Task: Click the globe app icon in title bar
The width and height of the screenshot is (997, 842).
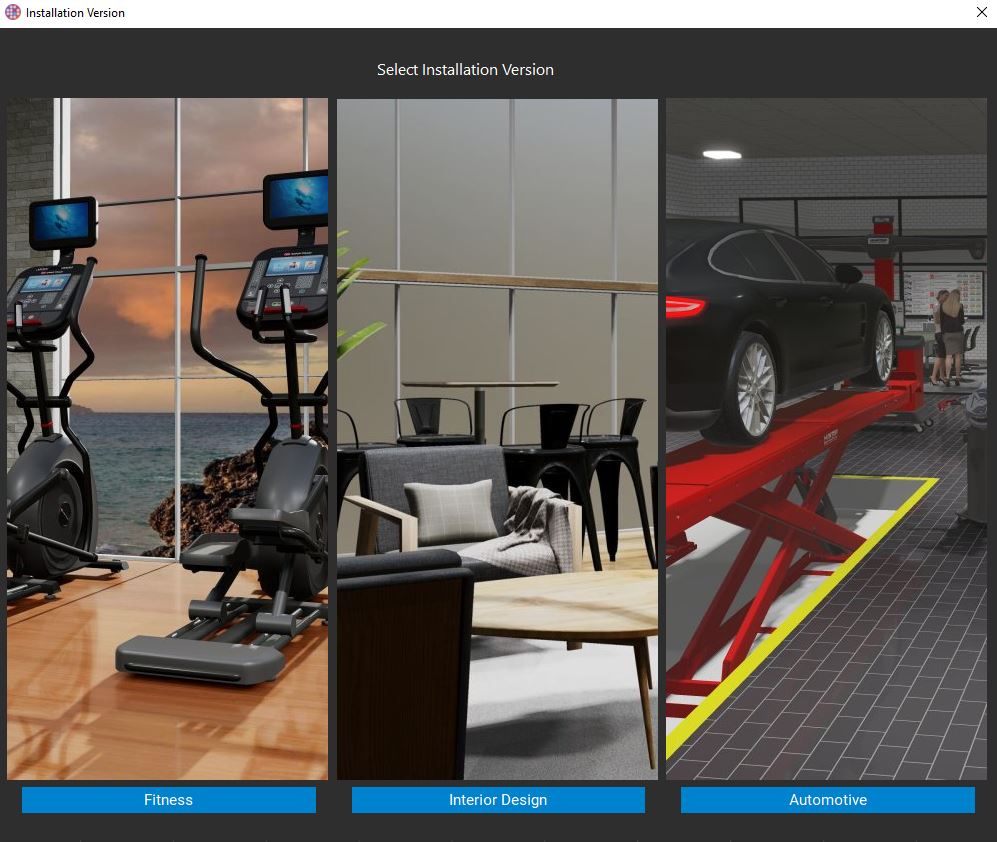Action: 13,13
